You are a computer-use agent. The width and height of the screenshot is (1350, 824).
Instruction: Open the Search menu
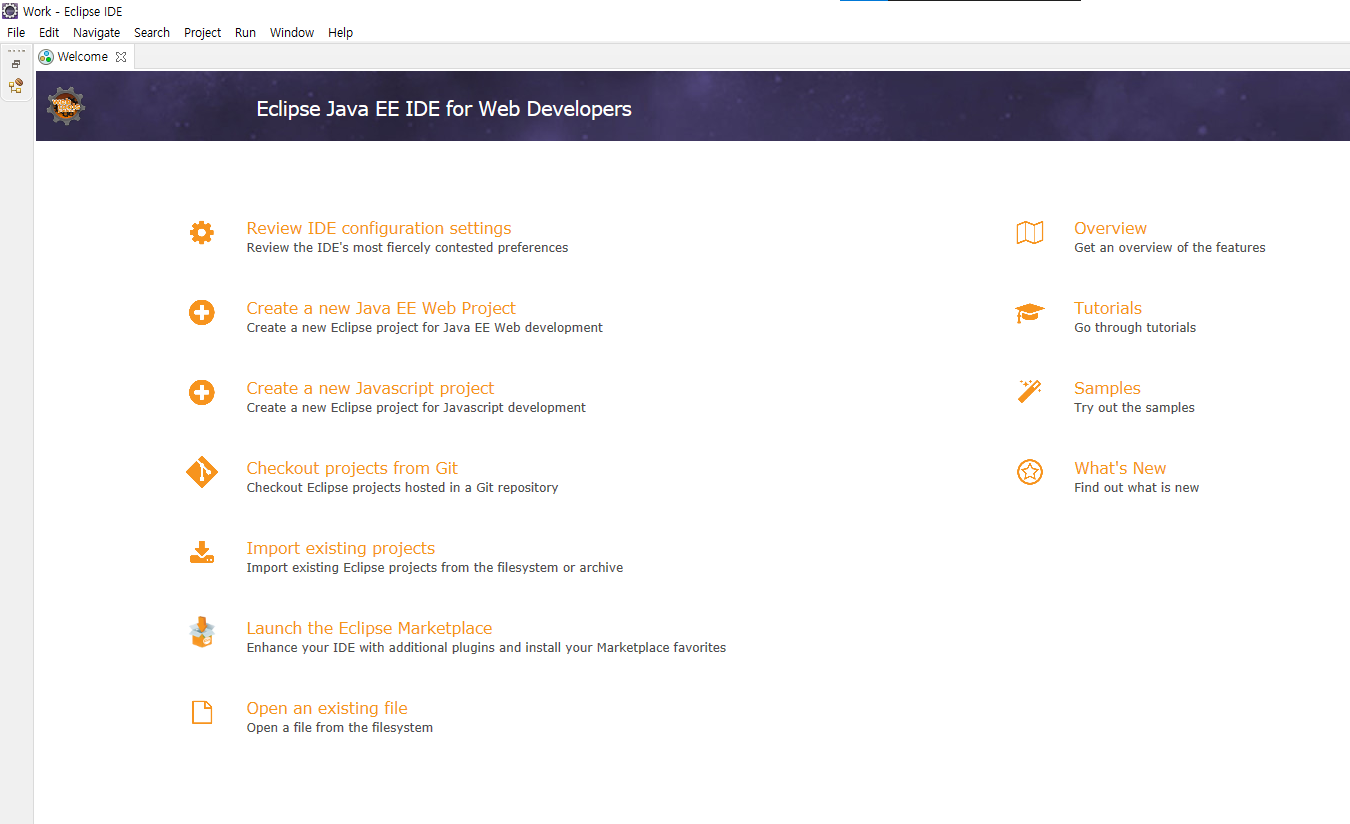pyautogui.click(x=152, y=33)
